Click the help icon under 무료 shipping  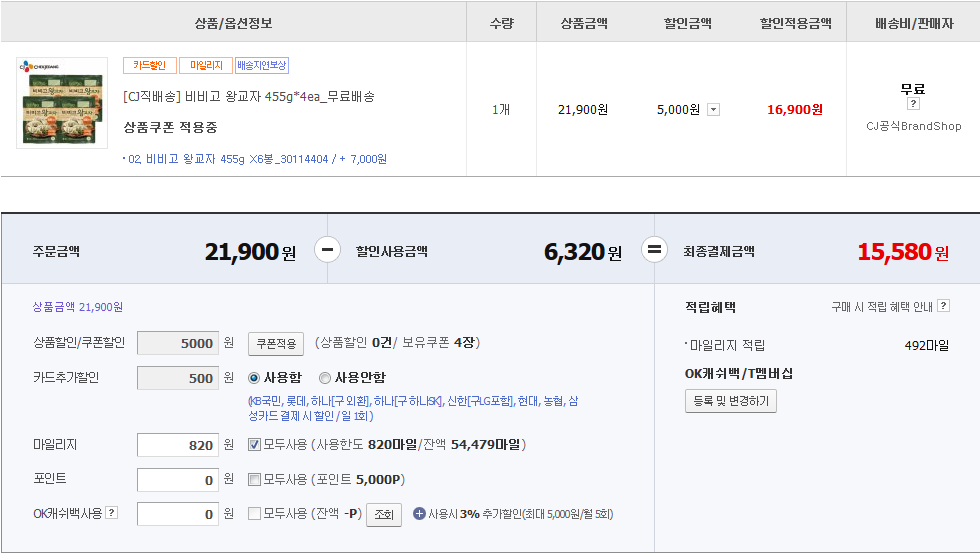[x=913, y=104]
